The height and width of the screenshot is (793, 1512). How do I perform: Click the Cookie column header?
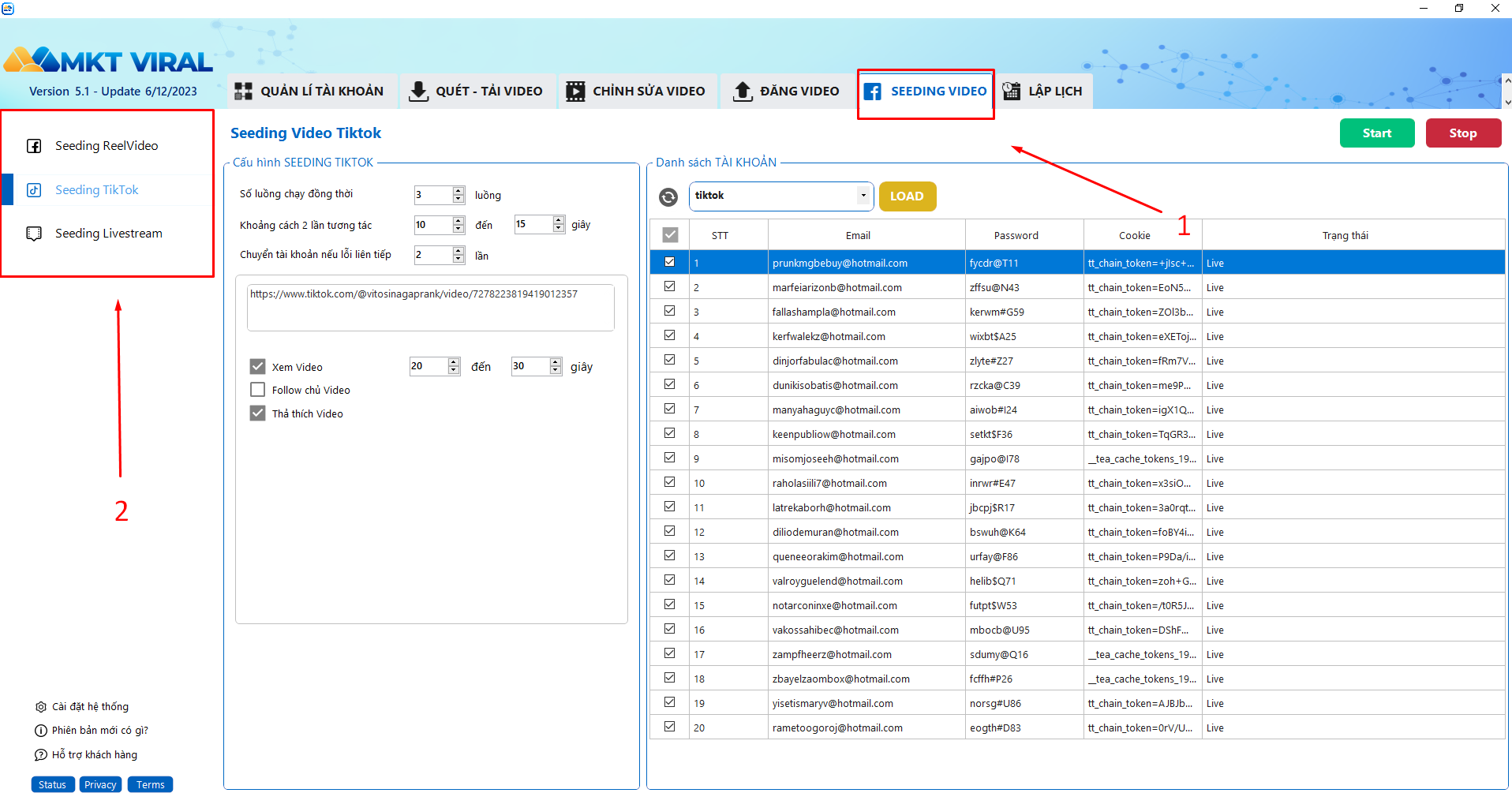[1143, 235]
